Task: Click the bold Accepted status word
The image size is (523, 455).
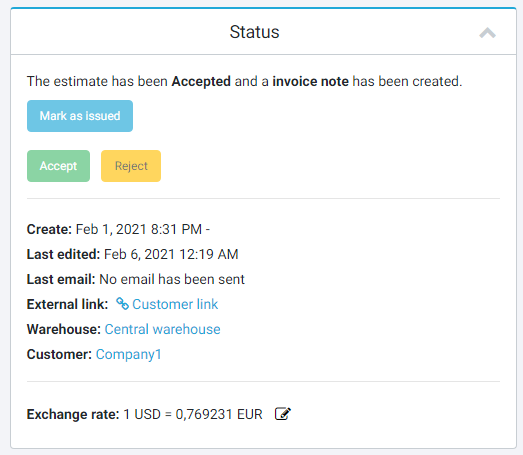Action: [201, 81]
